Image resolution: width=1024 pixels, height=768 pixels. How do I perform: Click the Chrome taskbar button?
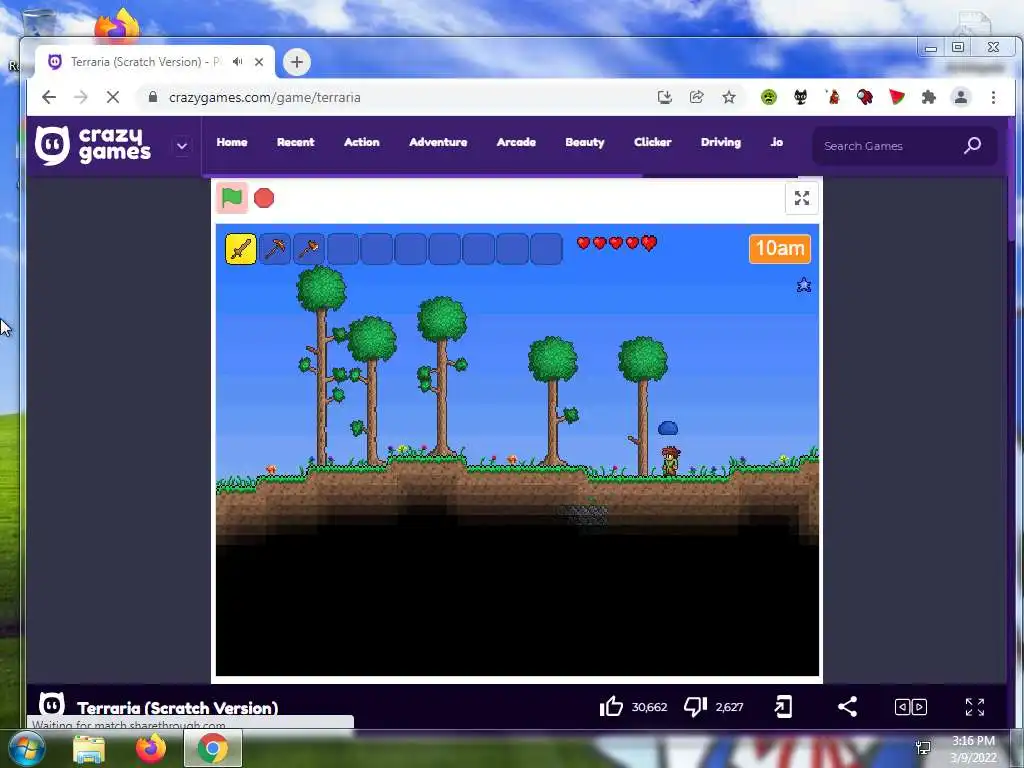coord(213,748)
